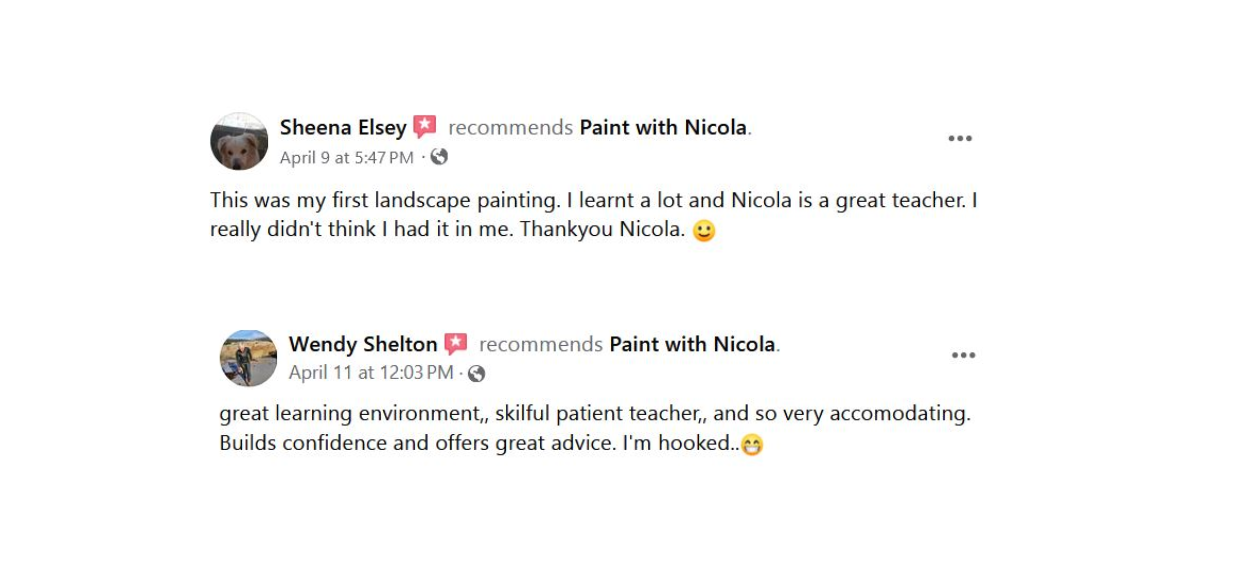Click the smiley emoji ending Sheena's review
This screenshot has width=1250, height=572.
(704, 231)
